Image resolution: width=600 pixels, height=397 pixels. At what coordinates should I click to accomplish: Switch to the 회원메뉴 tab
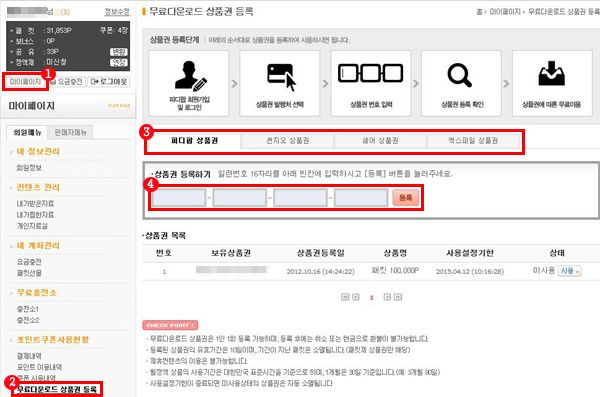coord(27,132)
